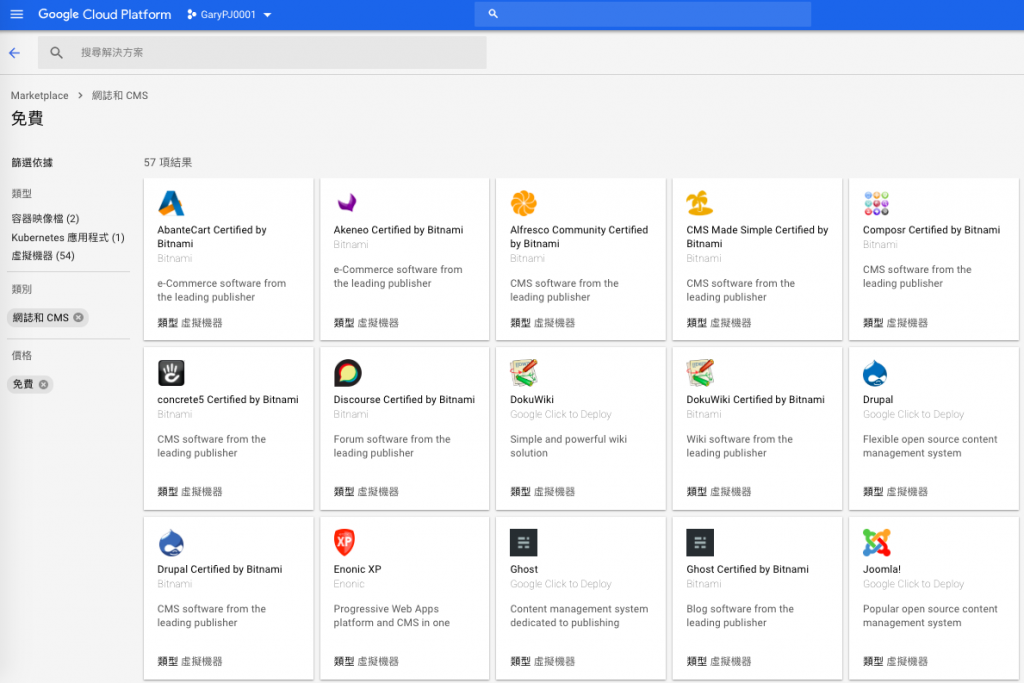Viewport: 1024px width, 683px height.
Task: Click DokuWiki Certified by Bitnami title
Action: click(x=755, y=400)
